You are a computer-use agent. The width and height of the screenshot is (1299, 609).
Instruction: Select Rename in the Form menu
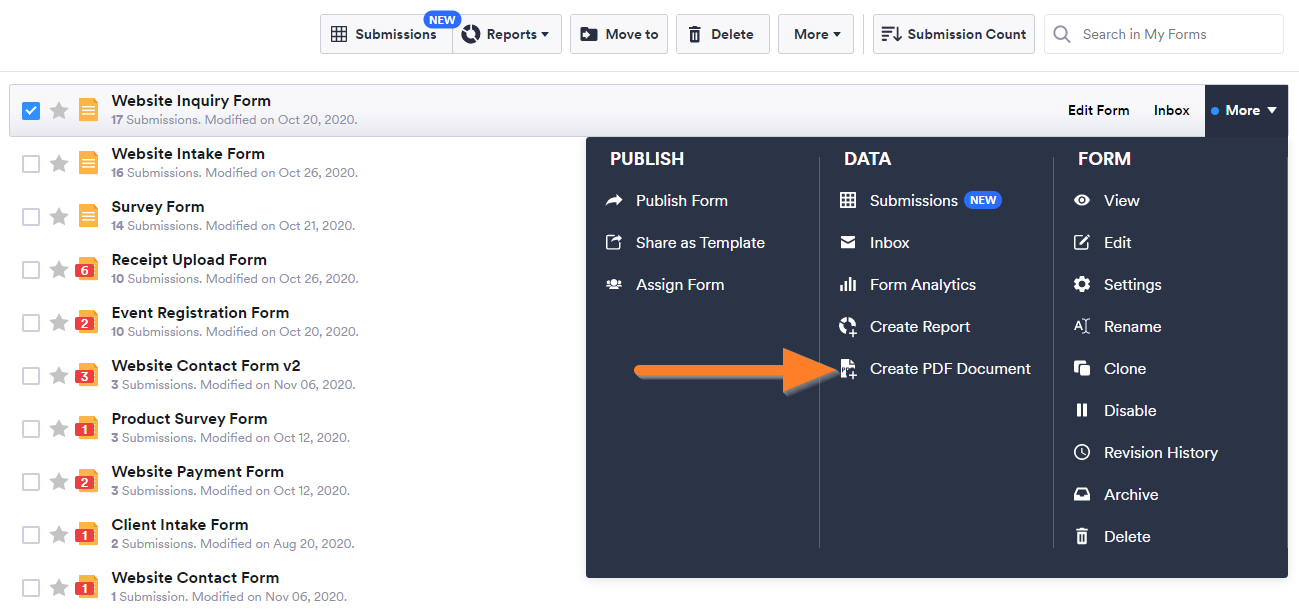tap(1131, 327)
